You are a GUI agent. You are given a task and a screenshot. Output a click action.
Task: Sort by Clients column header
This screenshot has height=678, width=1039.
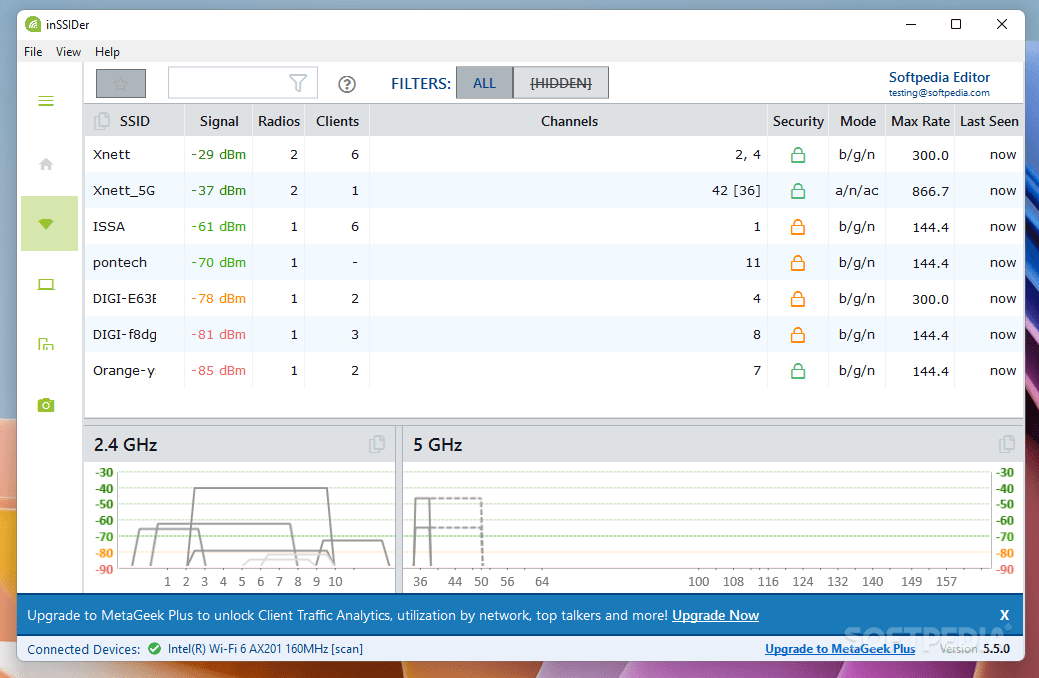click(x=337, y=121)
